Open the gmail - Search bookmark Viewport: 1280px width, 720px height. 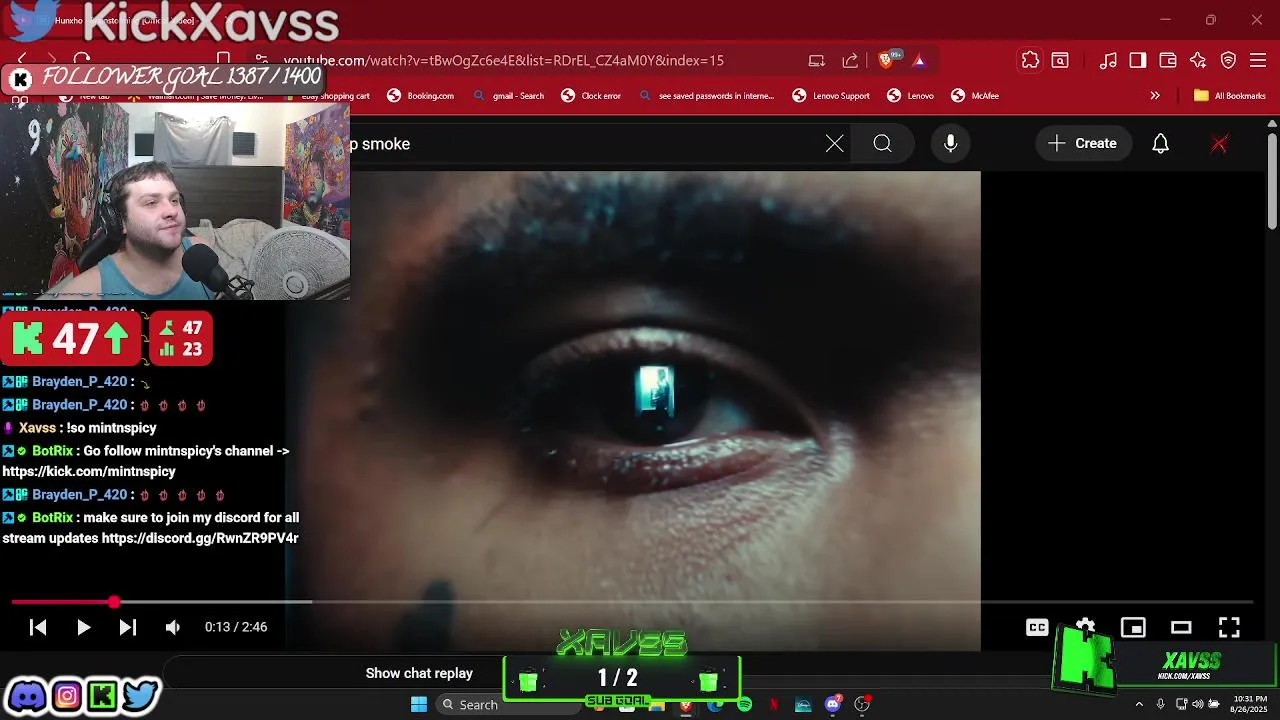point(510,96)
